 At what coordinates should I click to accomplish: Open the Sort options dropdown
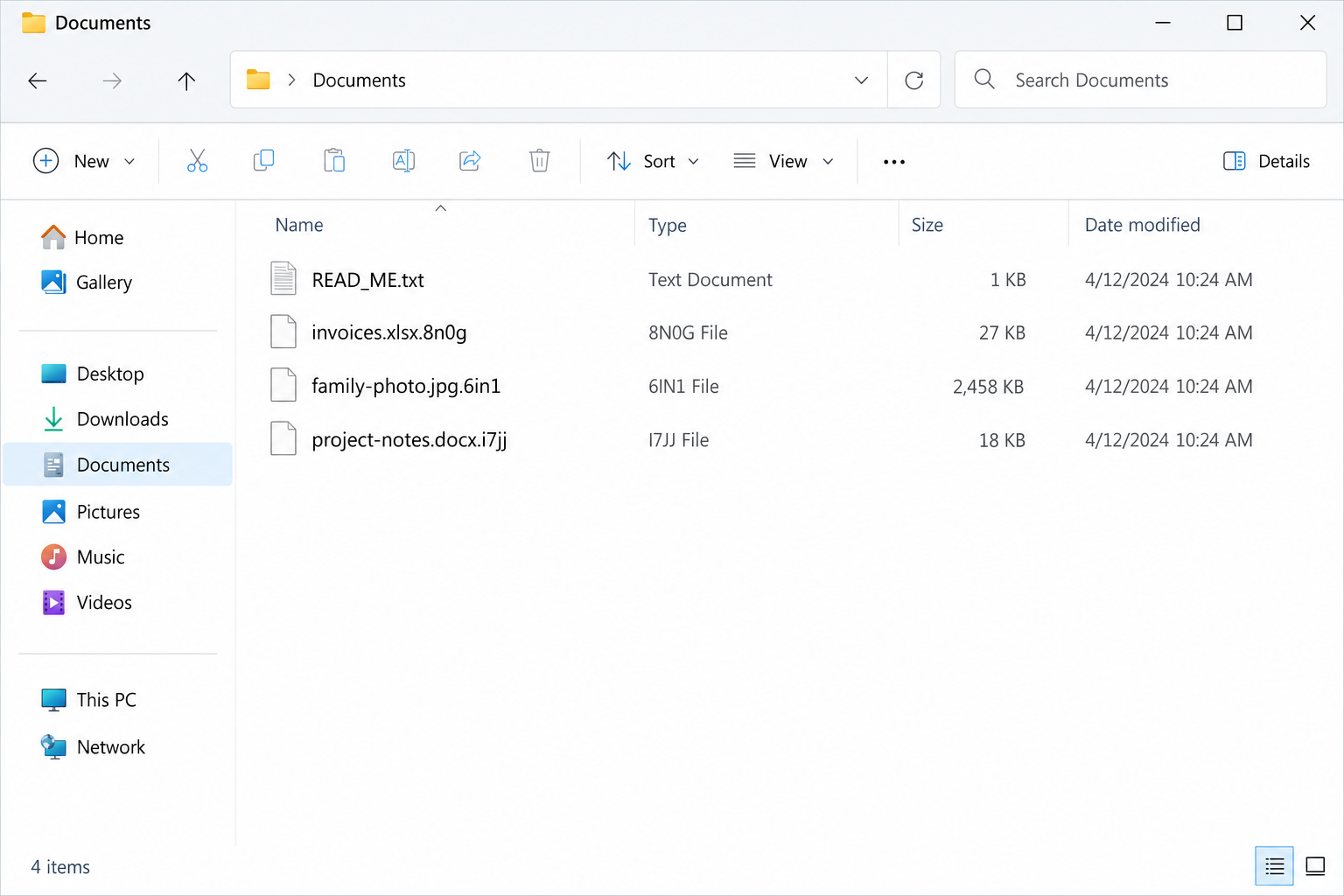[x=653, y=161]
